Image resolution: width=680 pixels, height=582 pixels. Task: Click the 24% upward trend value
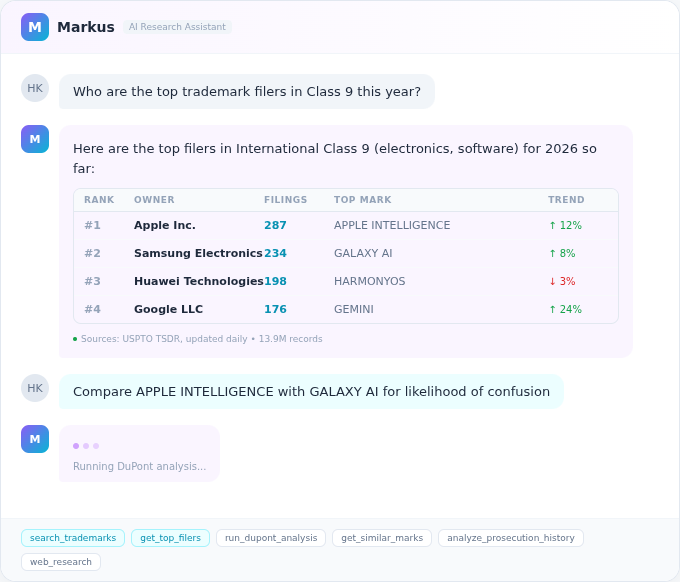(566, 309)
